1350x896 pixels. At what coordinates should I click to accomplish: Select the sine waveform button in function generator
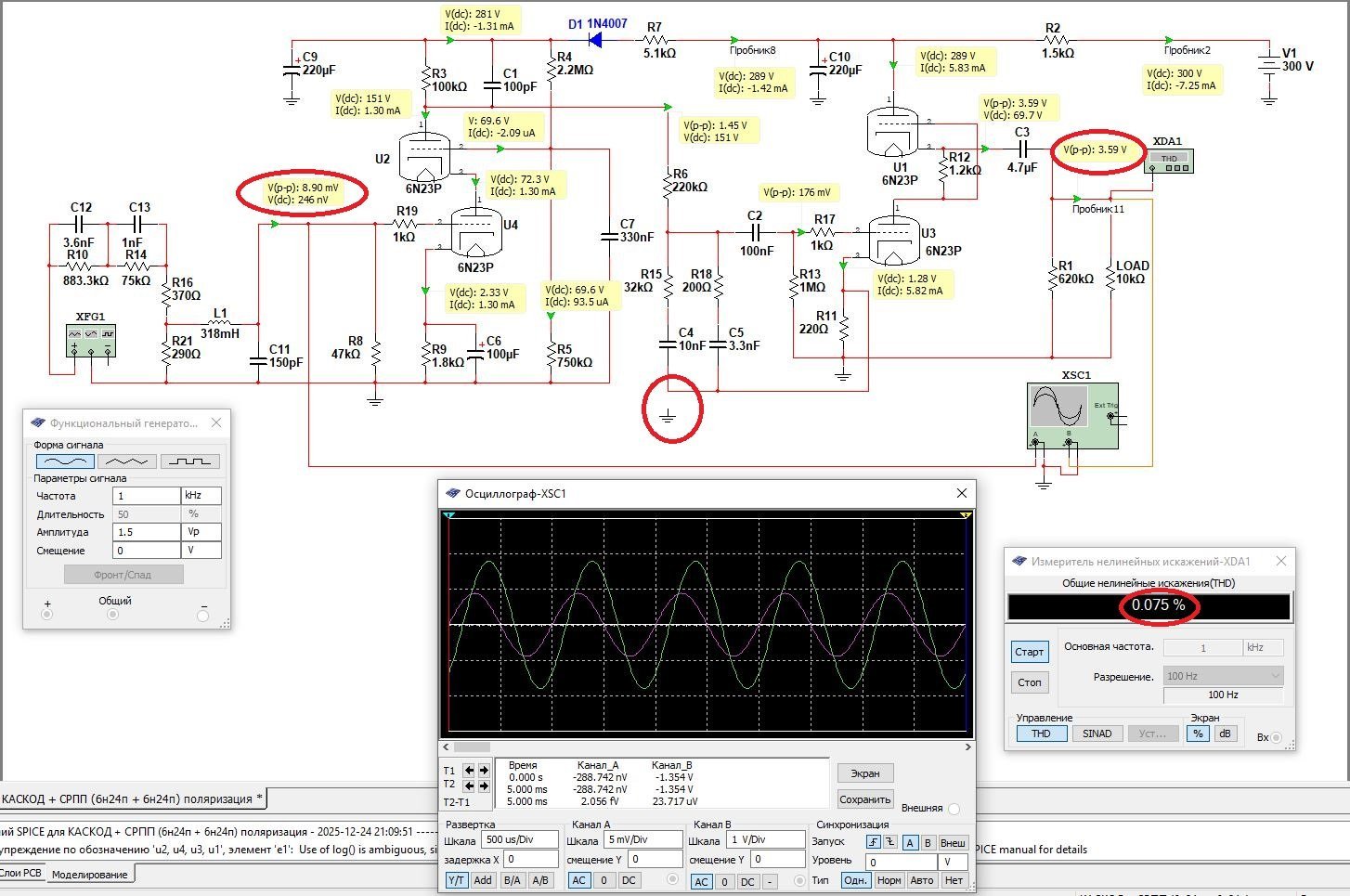pos(65,461)
